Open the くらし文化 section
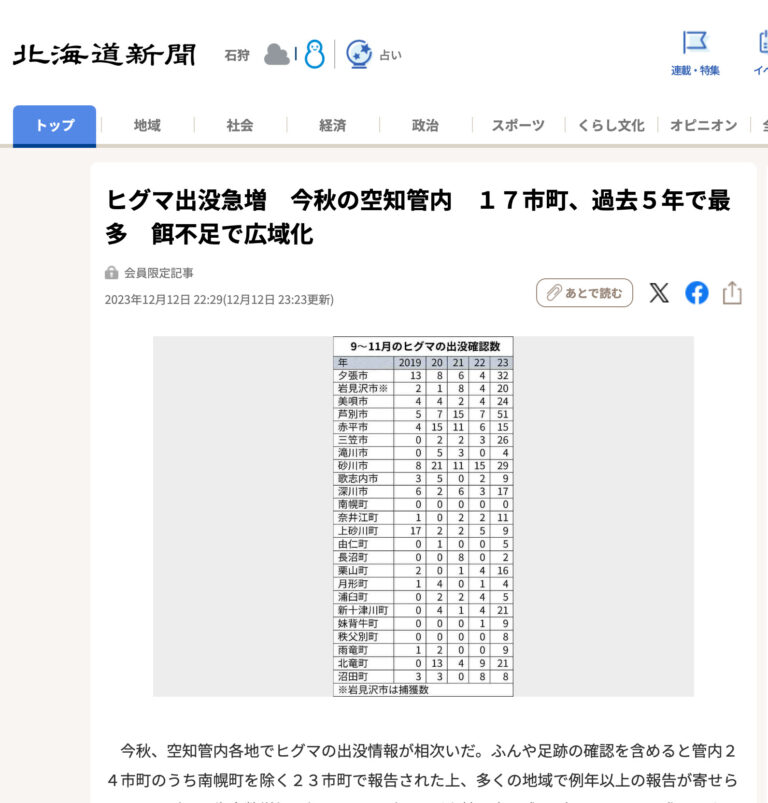The width and height of the screenshot is (768, 803). [610, 126]
